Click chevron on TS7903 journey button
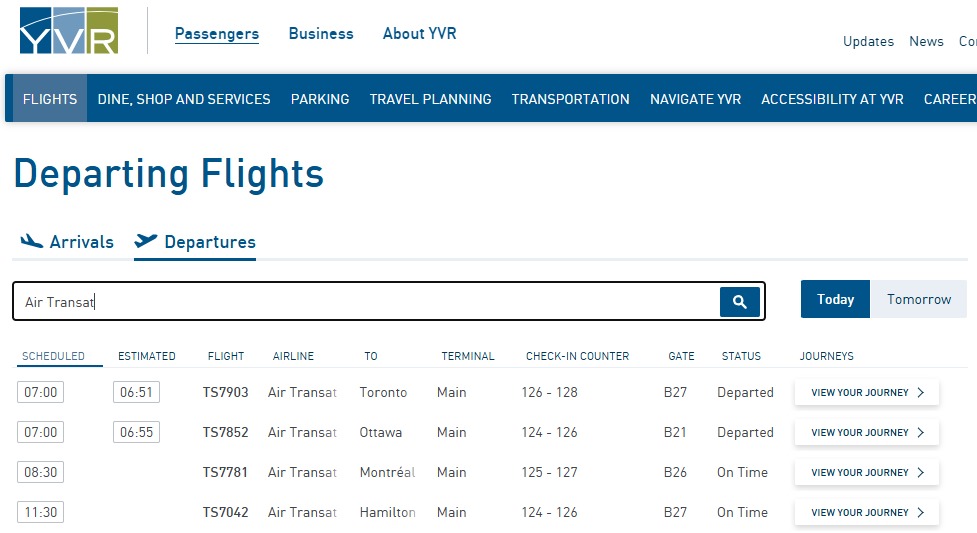Image resolution: width=977 pixels, height=533 pixels. (x=921, y=393)
